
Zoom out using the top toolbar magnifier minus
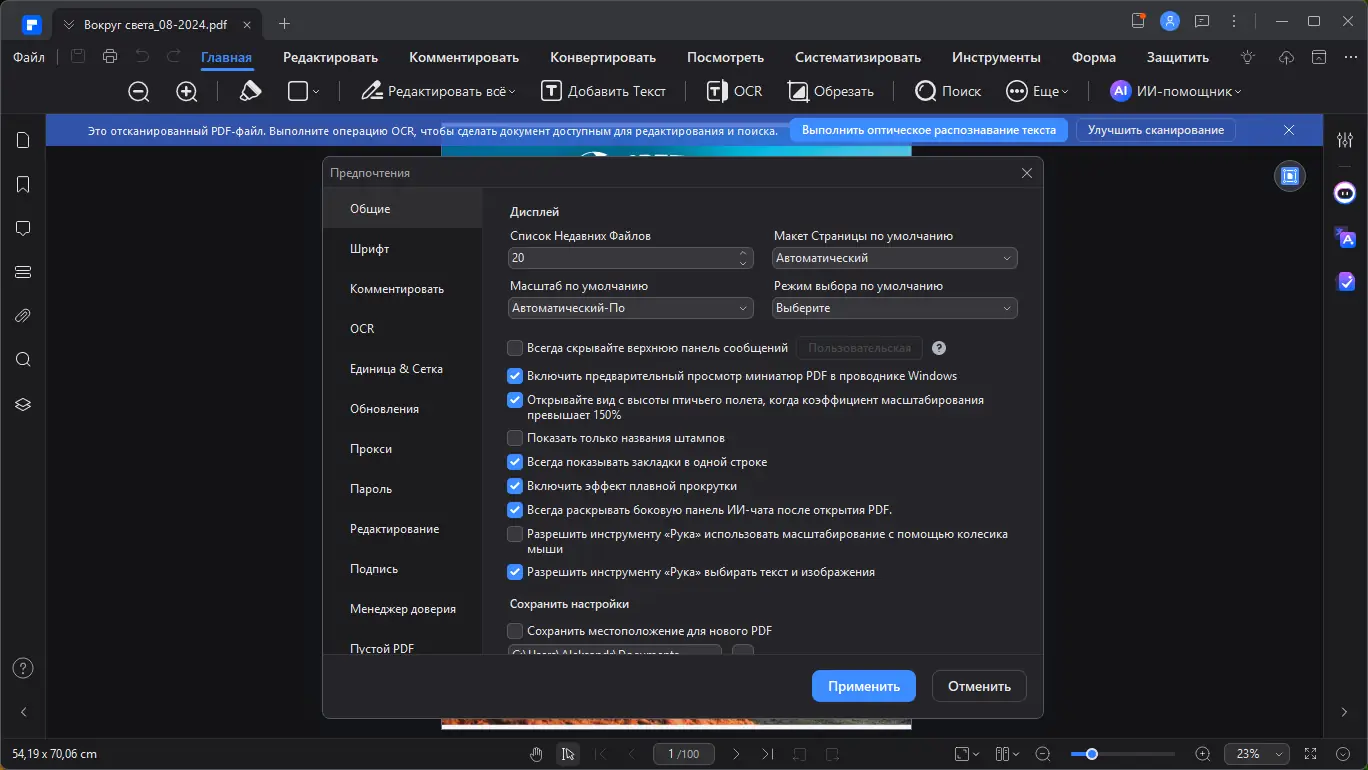click(x=139, y=92)
